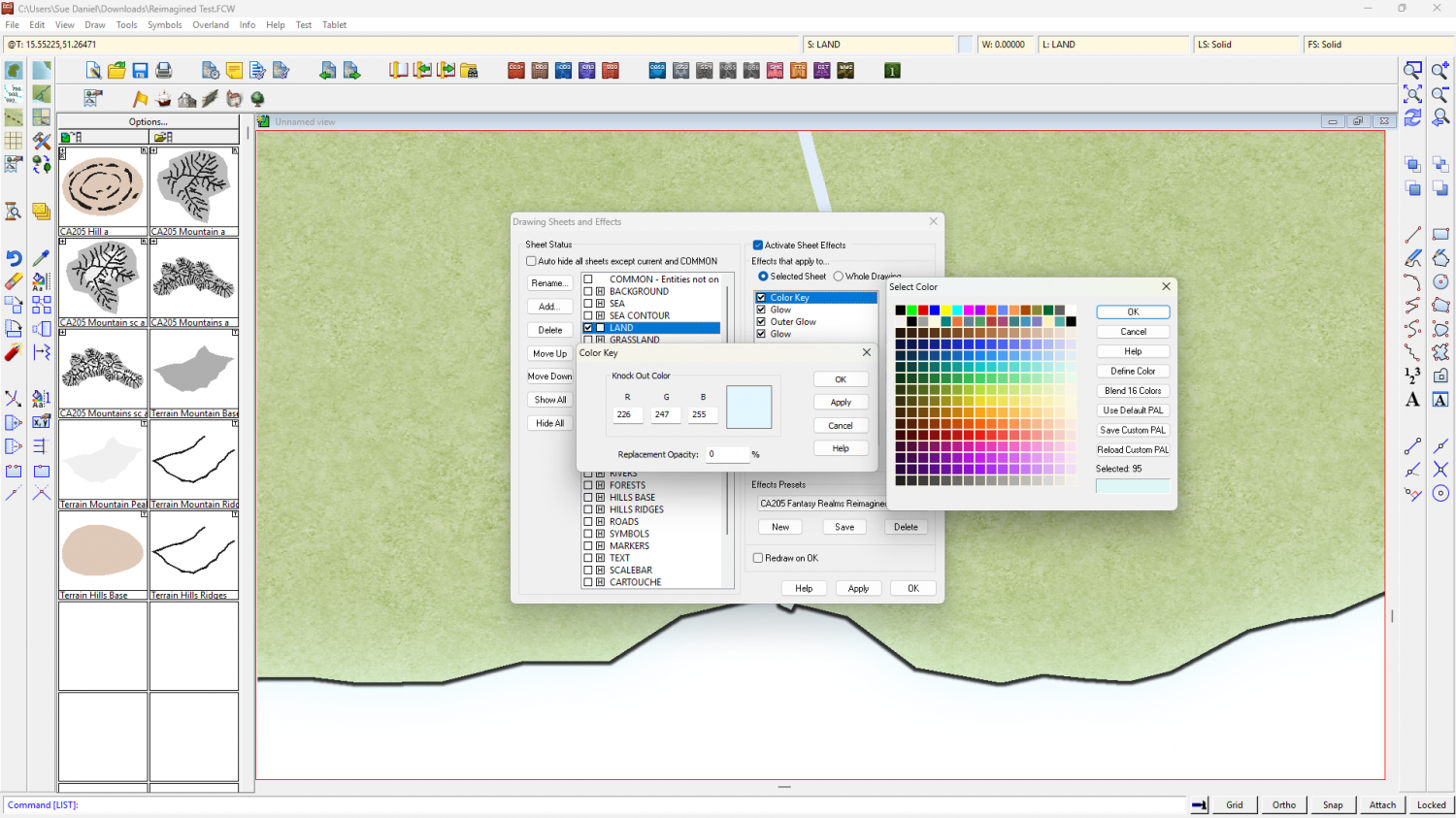
Task: Open the Symbols menu
Action: click(x=164, y=25)
